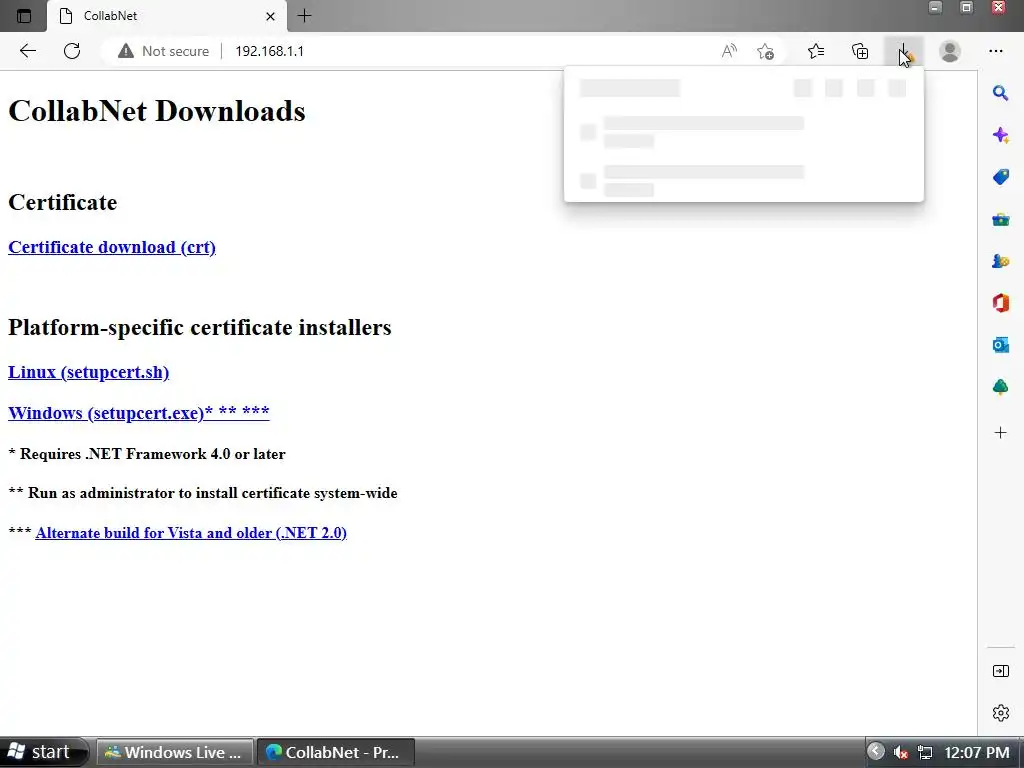Open sidebar green tree icon

point(1000,387)
